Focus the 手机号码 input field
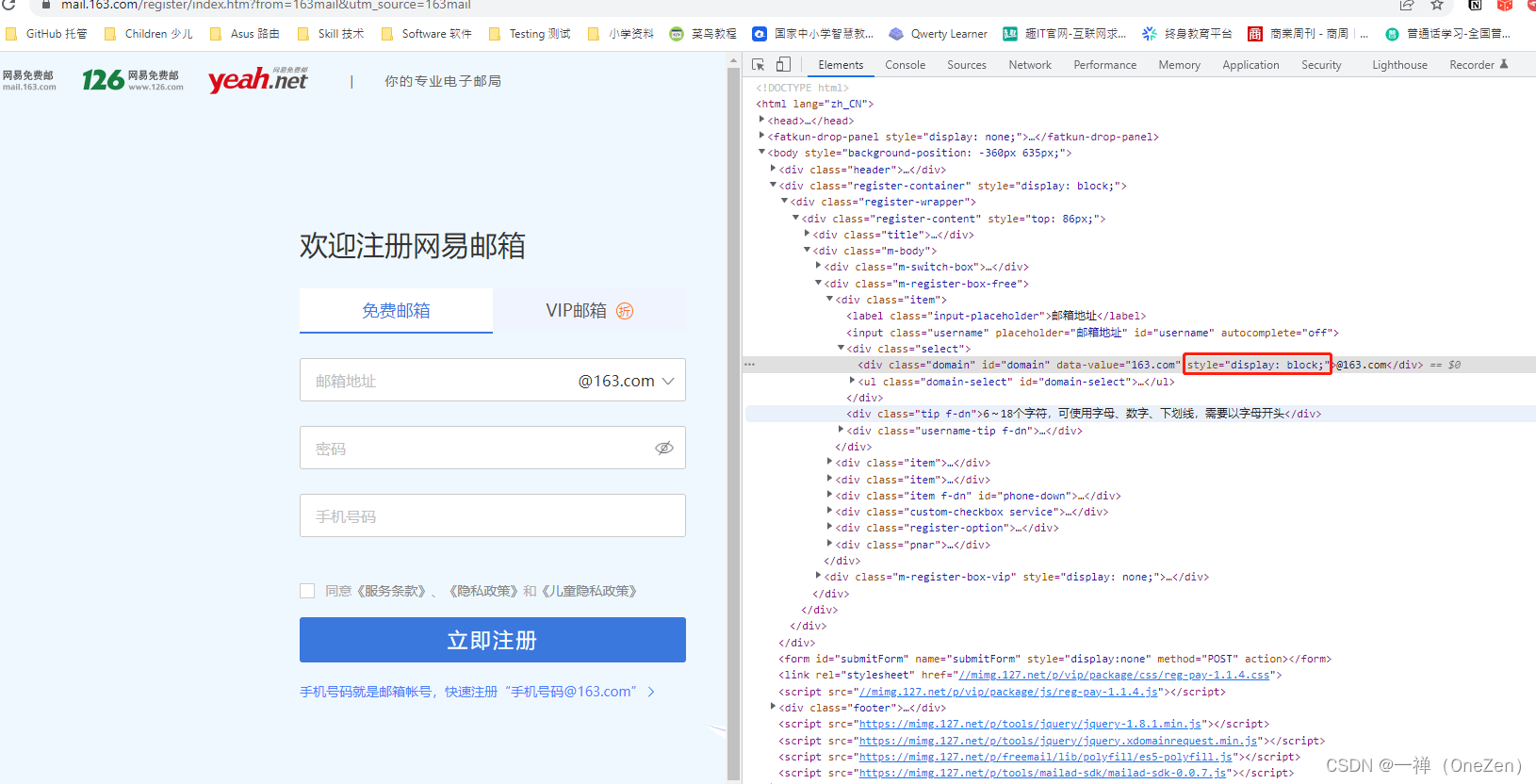 493,516
